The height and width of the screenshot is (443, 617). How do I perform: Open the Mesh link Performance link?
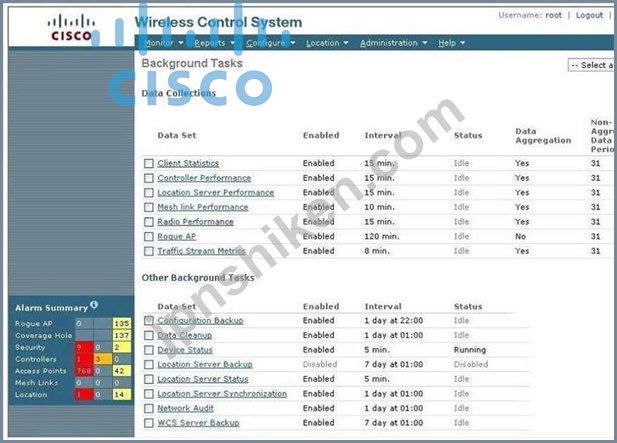[x=203, y=207]
